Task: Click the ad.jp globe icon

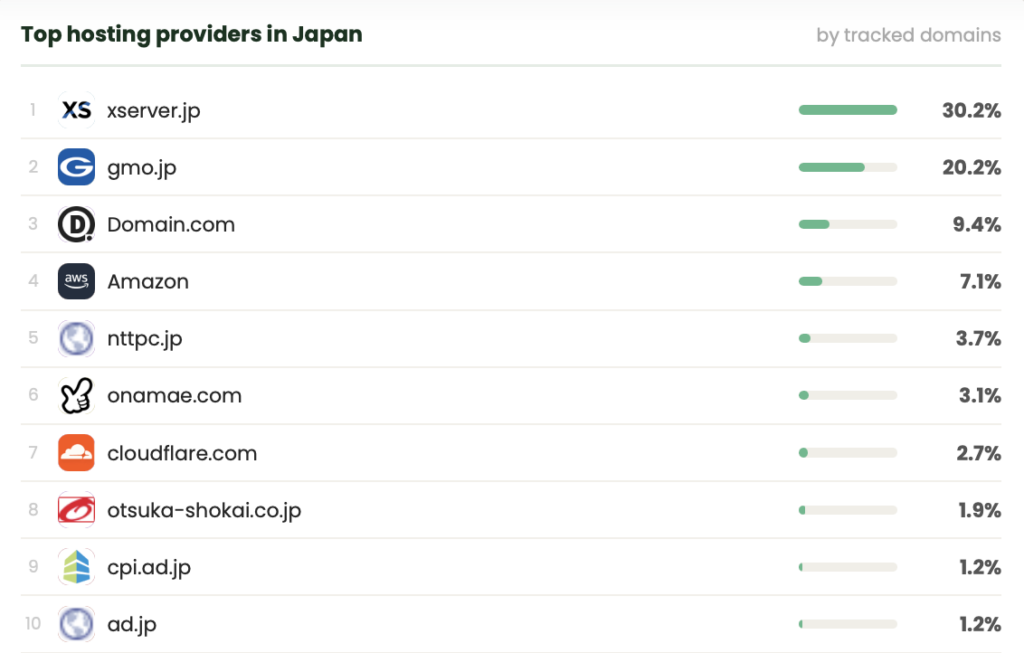Action: tap(76, 624)
